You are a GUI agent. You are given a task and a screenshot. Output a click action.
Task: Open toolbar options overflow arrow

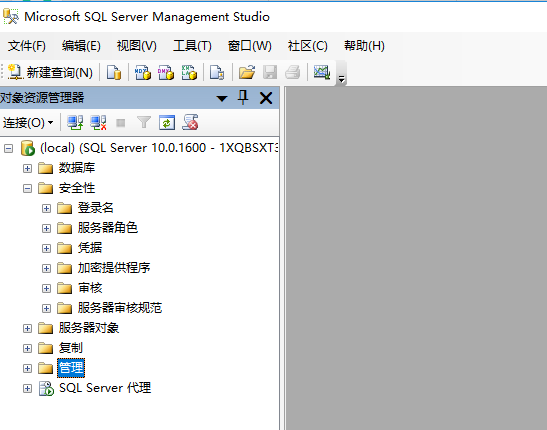point(342,80)
